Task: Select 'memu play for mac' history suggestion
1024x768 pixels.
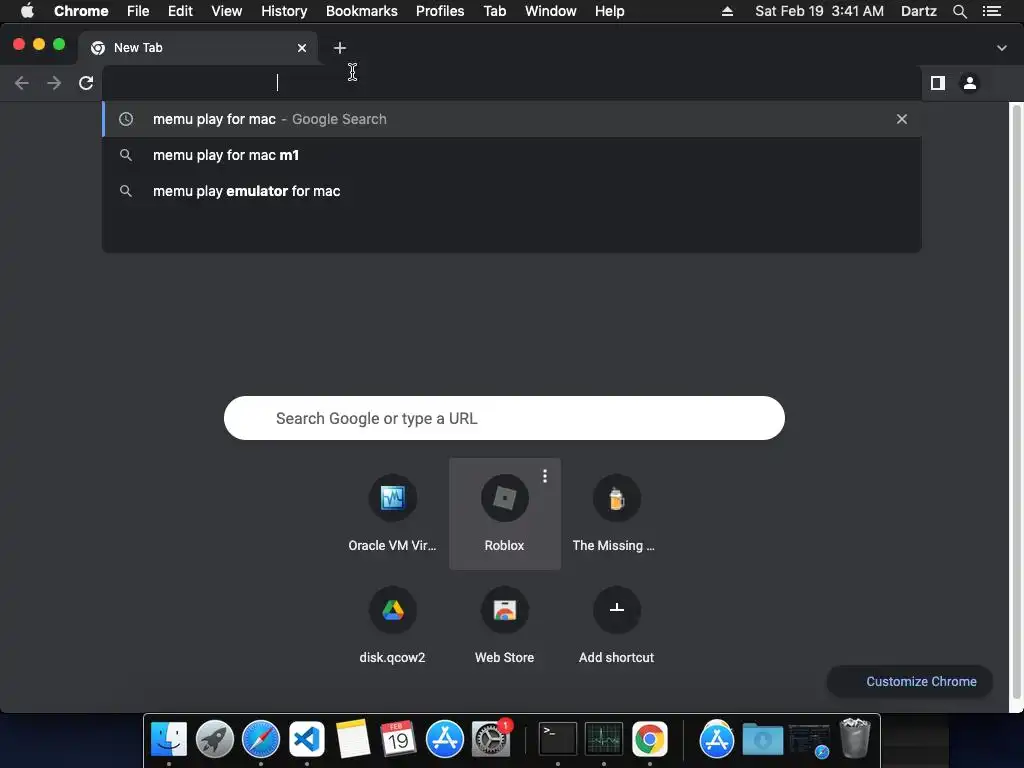Action: [x=512, y=119]
